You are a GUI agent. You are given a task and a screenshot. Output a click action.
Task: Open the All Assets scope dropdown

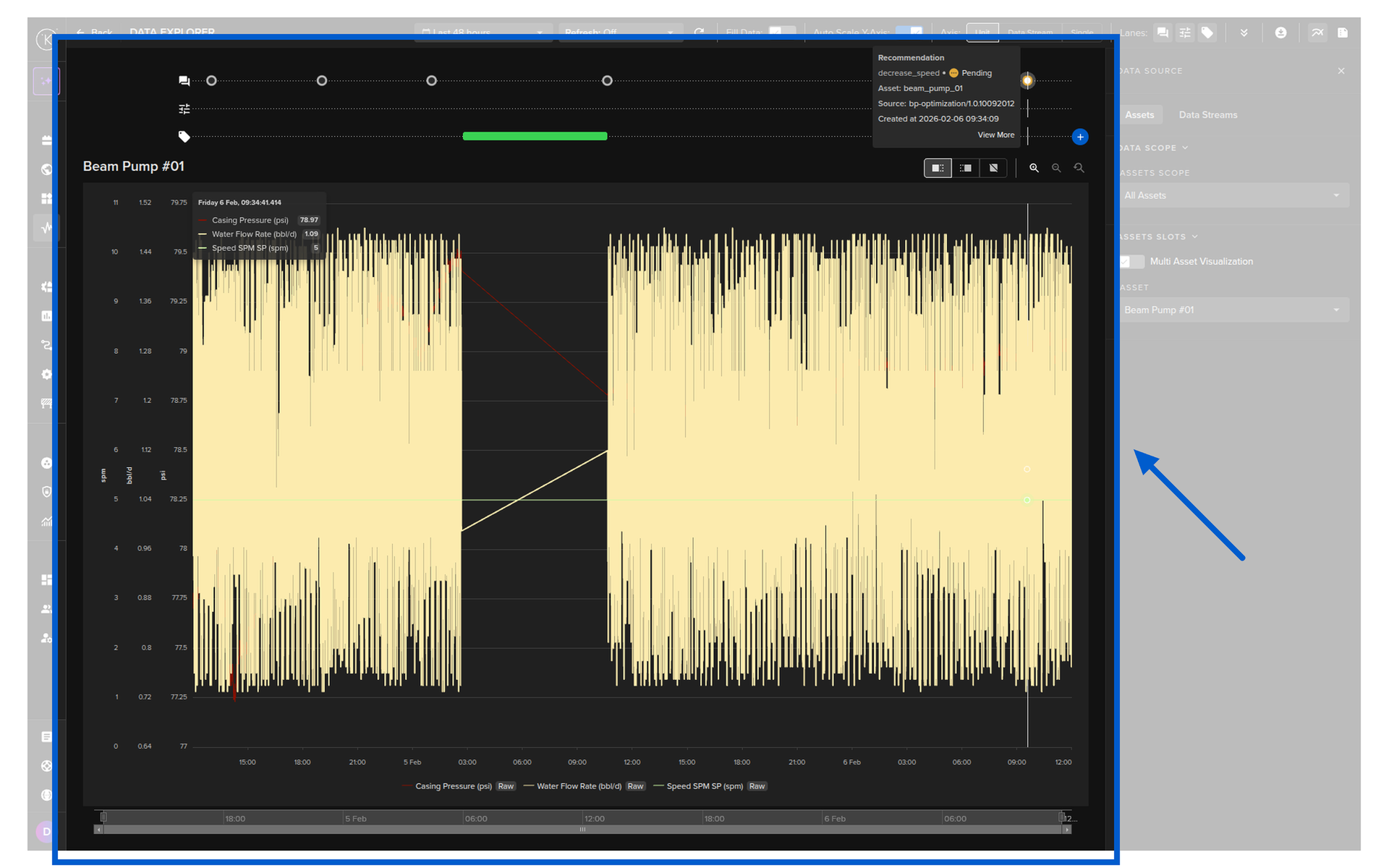1233,195
